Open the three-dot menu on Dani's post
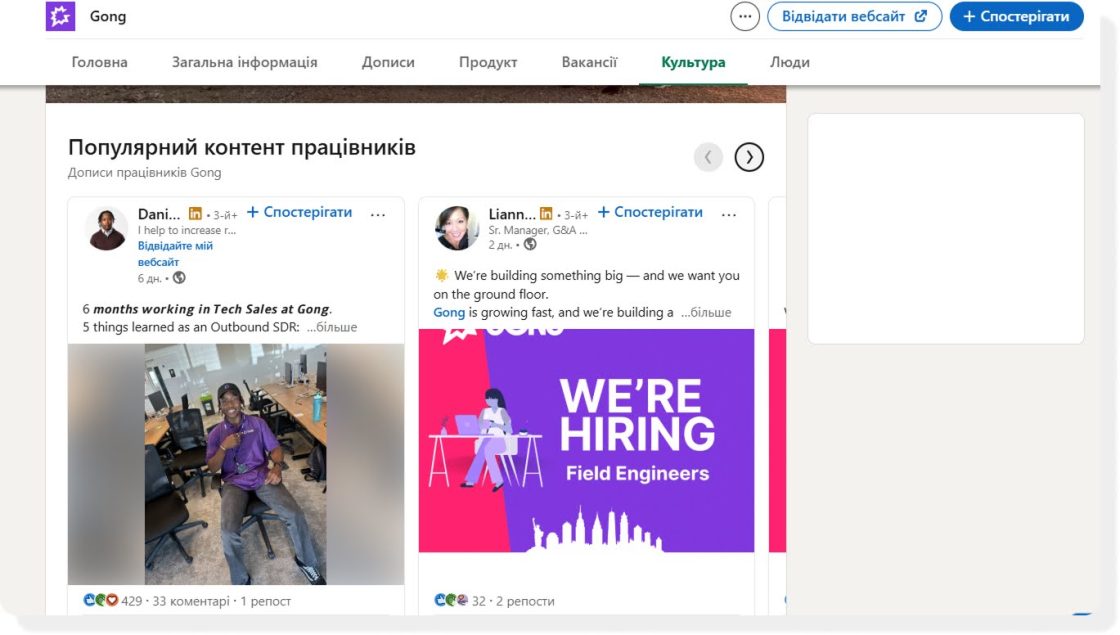The width and height of the screenshot is (1120, 635). (x=378, y=214)
